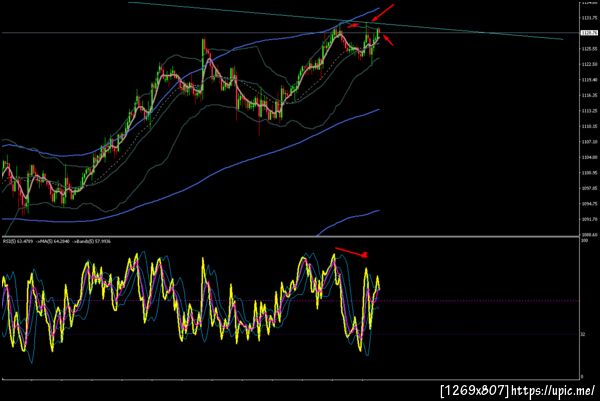Click the 32 level label on RSI scale
Viewport: 600px width, 401px height.
pyautogui.click(x=583, y=334)
